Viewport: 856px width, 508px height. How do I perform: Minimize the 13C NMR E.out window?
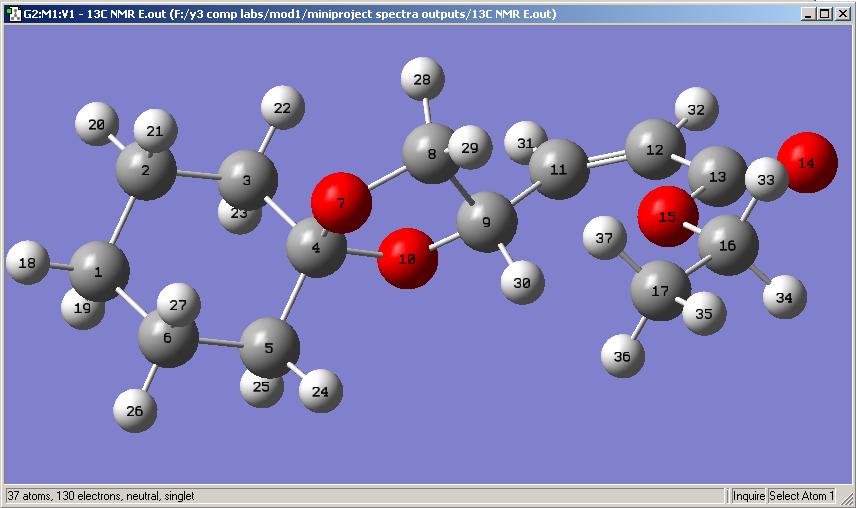(808, 14)
